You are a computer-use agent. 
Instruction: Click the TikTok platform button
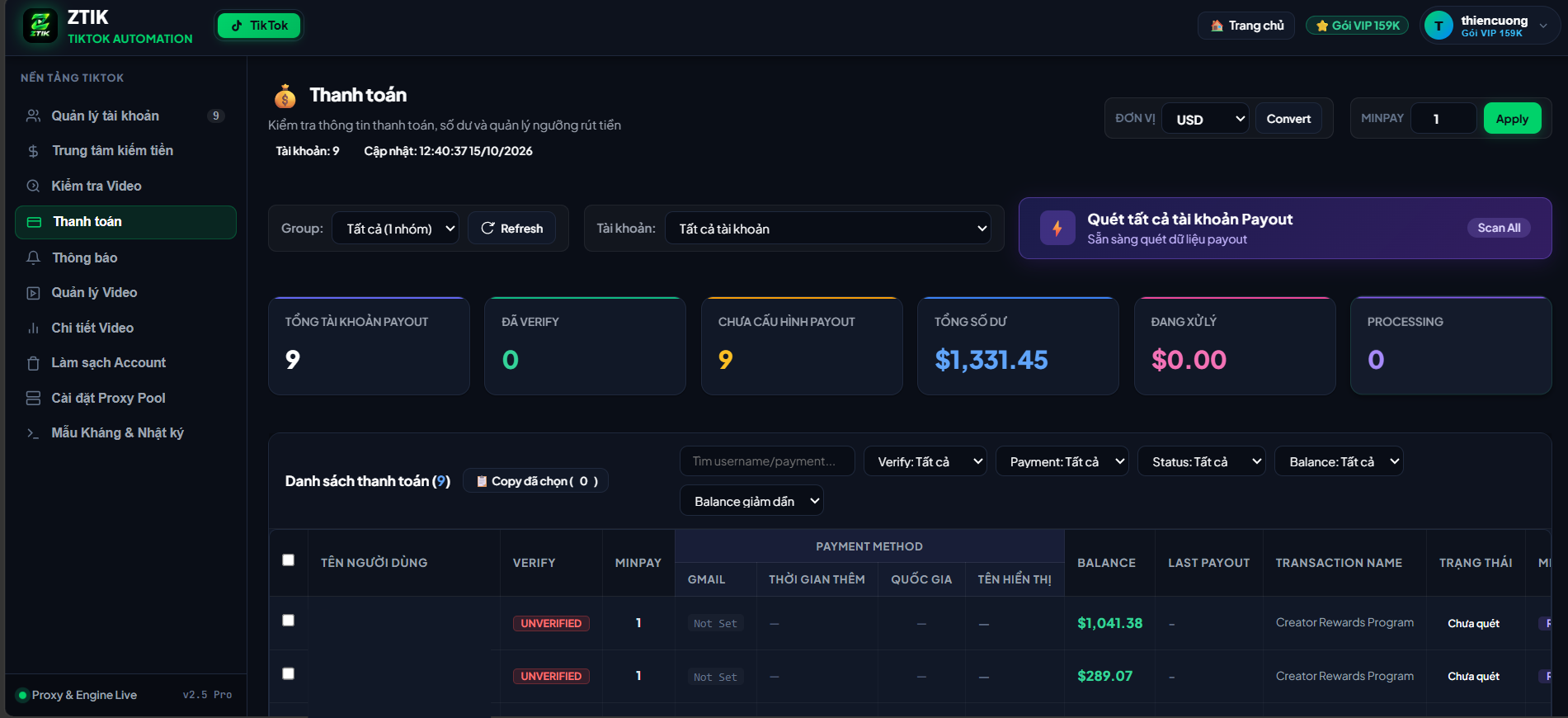[259, 26]
